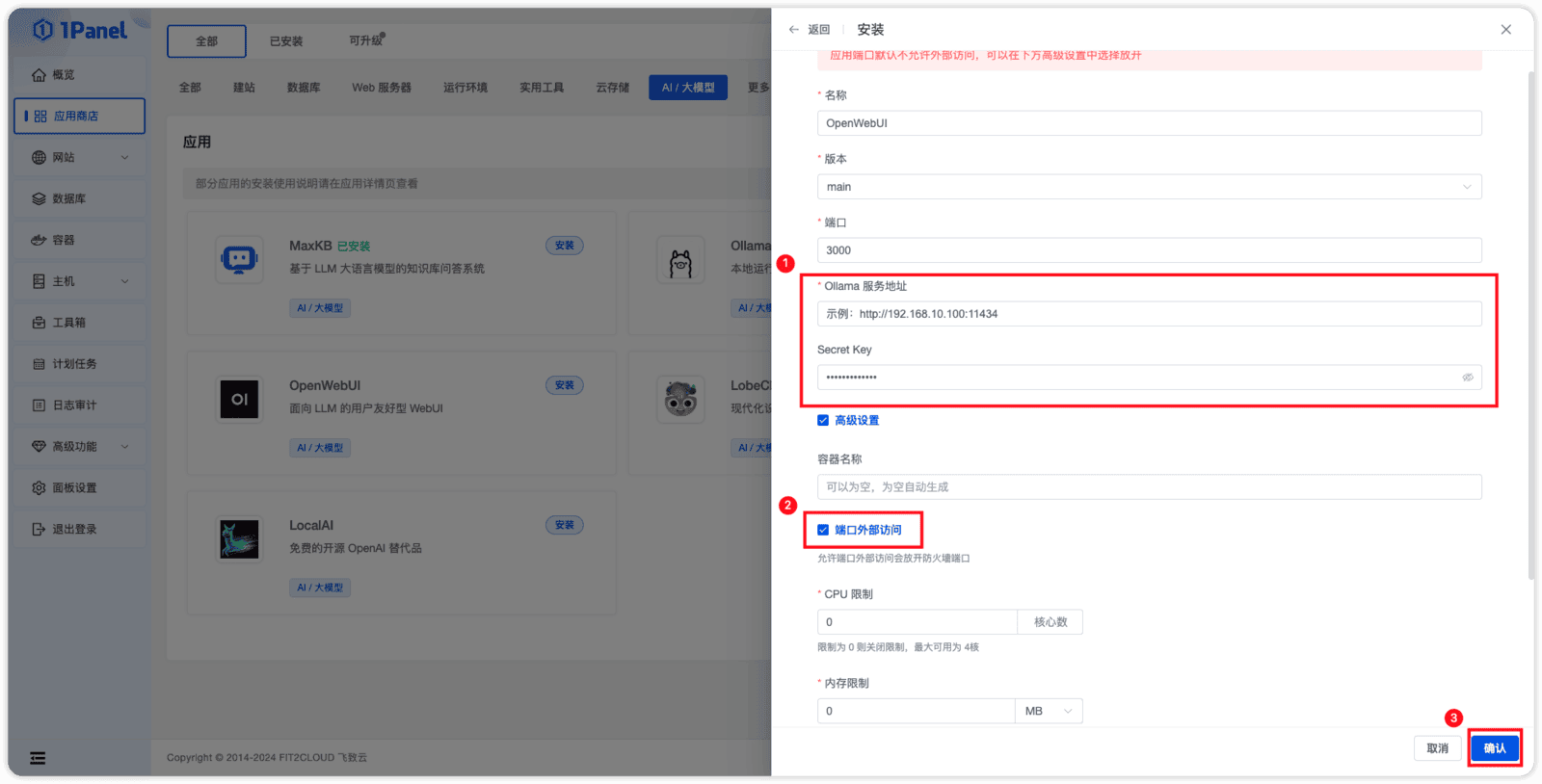Image resolution: width=1542 pixels, height=784 pixels.
Task: Open the 概览 overview page
Action: [x=79, y=74]
